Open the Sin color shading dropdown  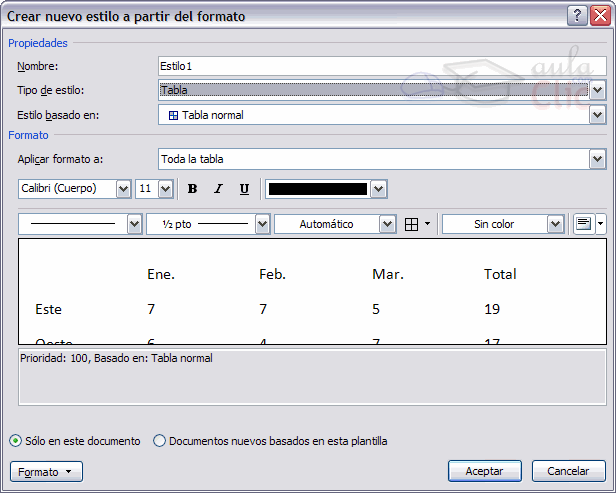tap(556, 224)
